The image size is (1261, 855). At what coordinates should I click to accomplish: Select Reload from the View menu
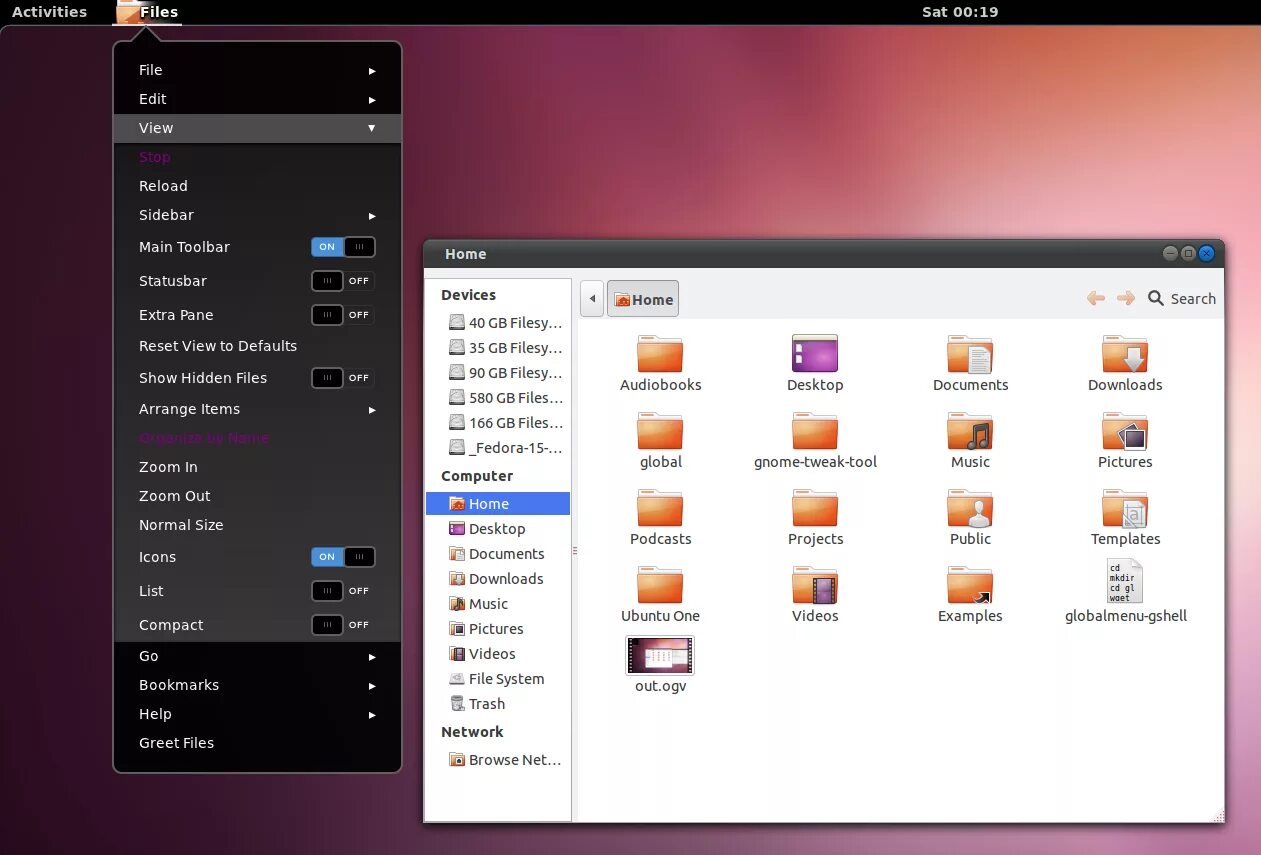coord(163,185)
